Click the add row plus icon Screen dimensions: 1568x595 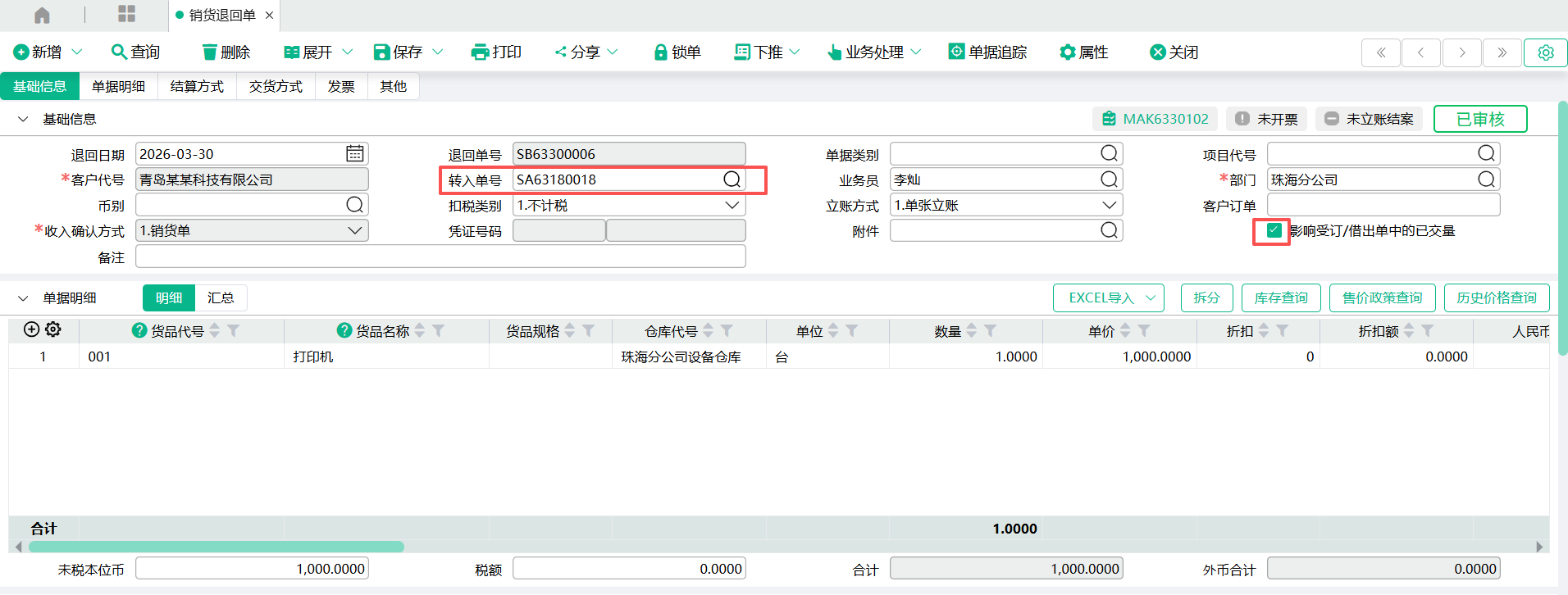point(31,329)
